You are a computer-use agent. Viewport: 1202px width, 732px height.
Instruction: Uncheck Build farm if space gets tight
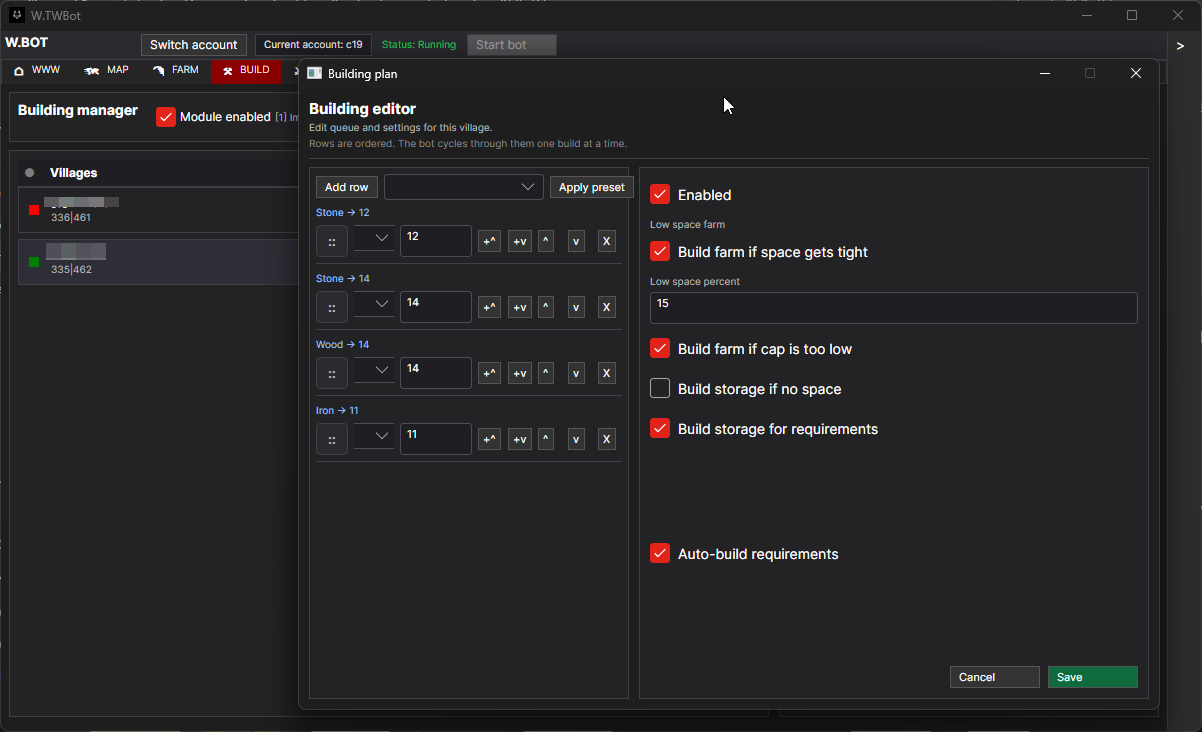point(660,251)
